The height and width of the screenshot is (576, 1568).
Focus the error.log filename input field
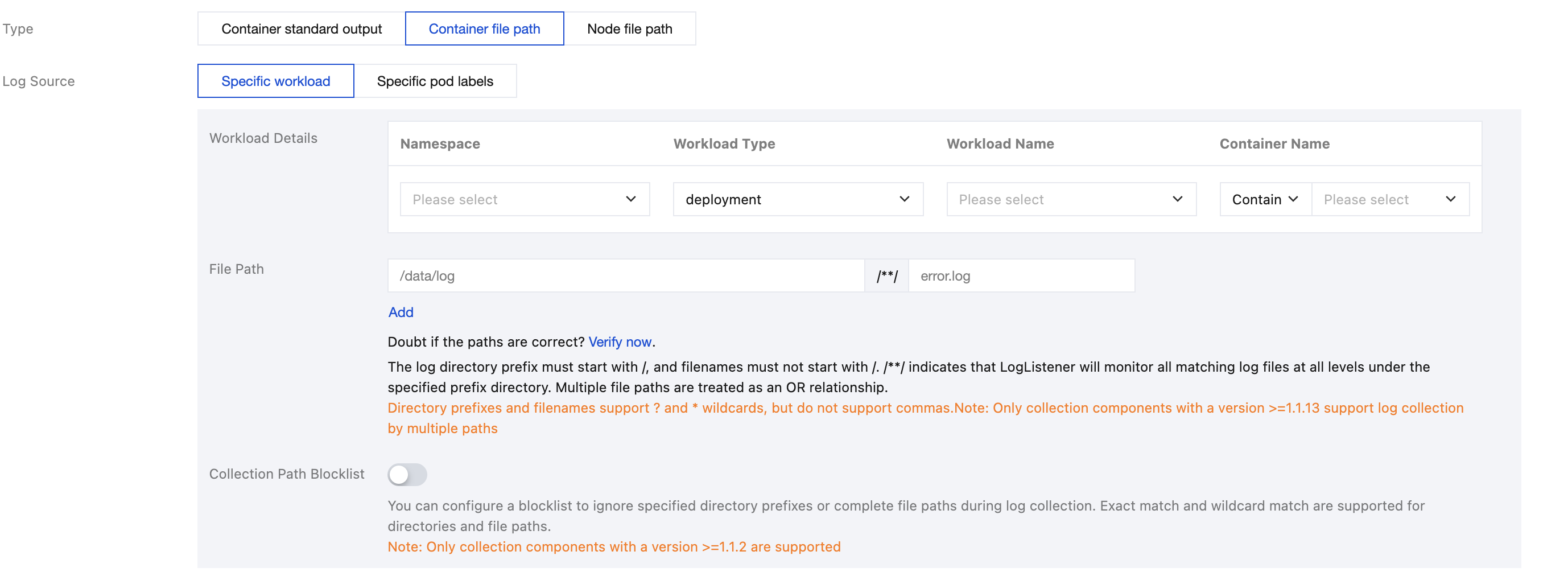point(1021,276)
